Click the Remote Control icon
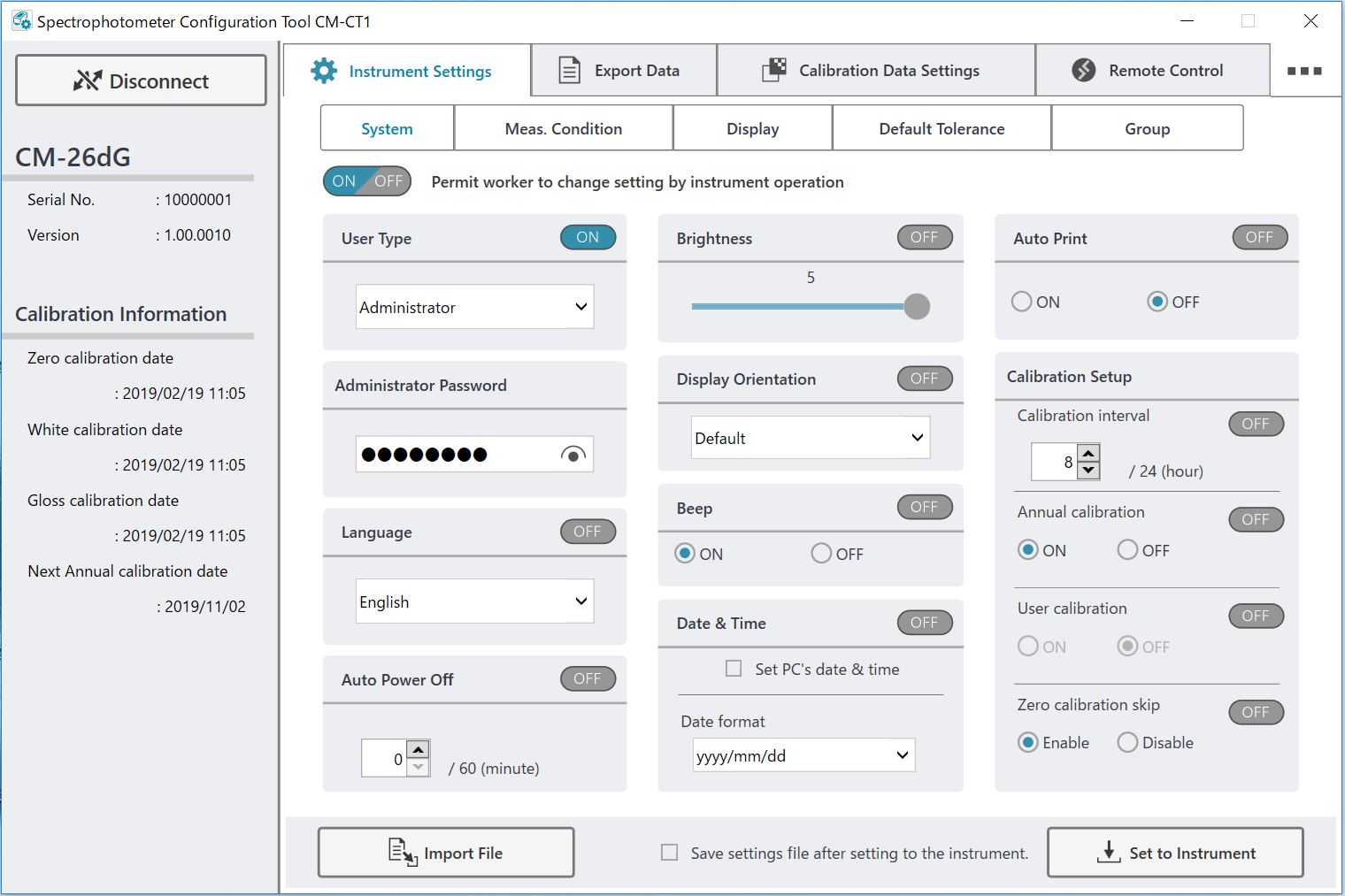1345x896 pixels. (1084, 71)
